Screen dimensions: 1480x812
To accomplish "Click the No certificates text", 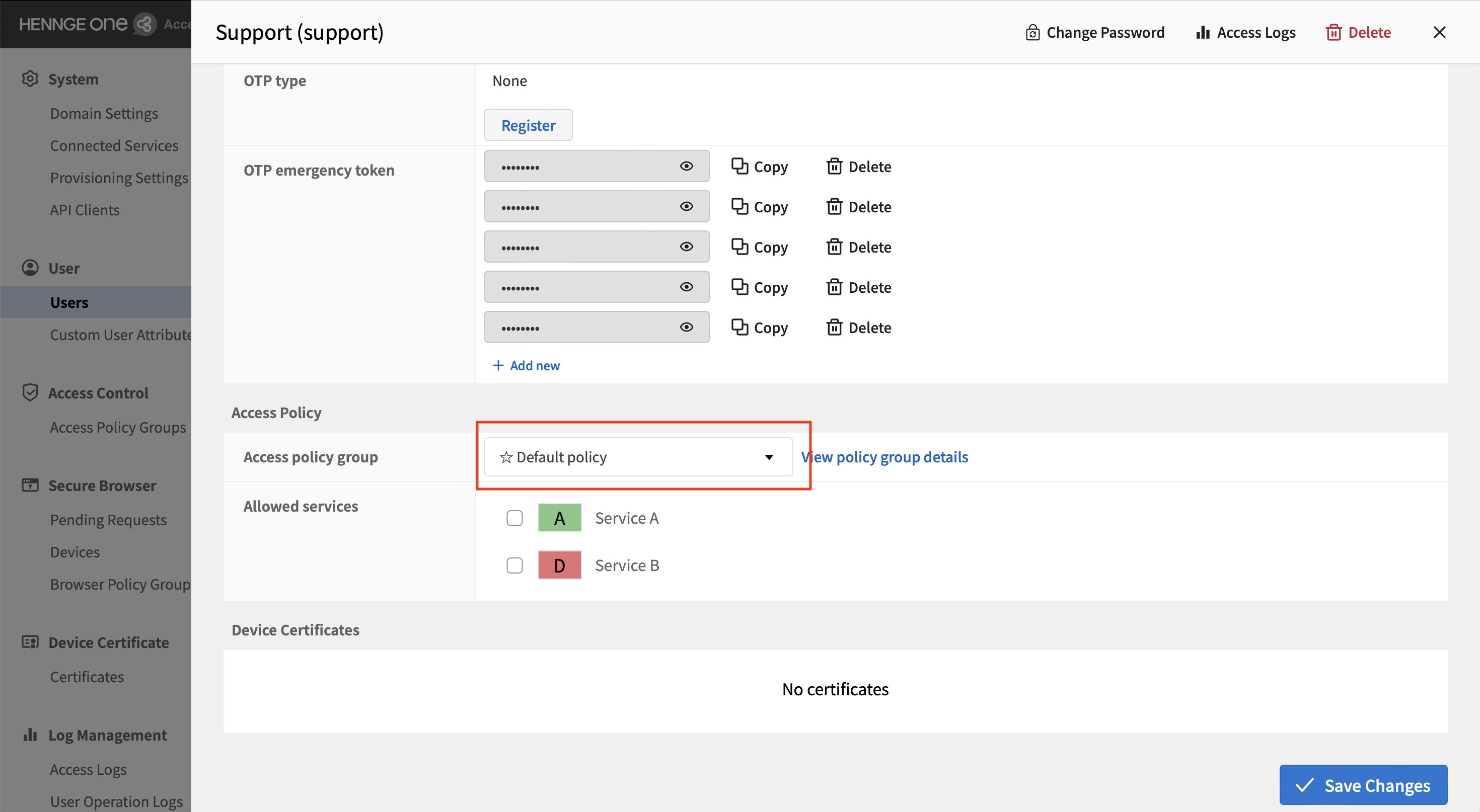I will coord(835,689).
